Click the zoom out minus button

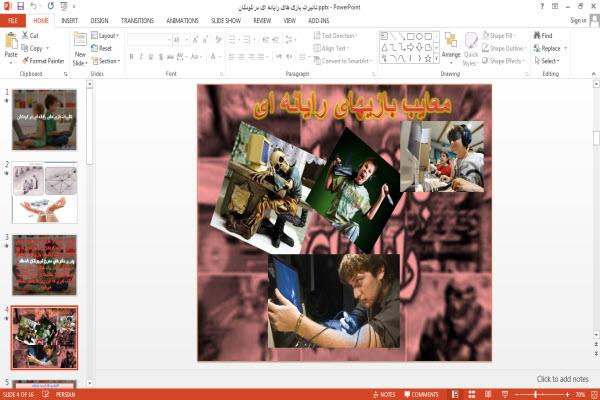[x=517, y=394]
